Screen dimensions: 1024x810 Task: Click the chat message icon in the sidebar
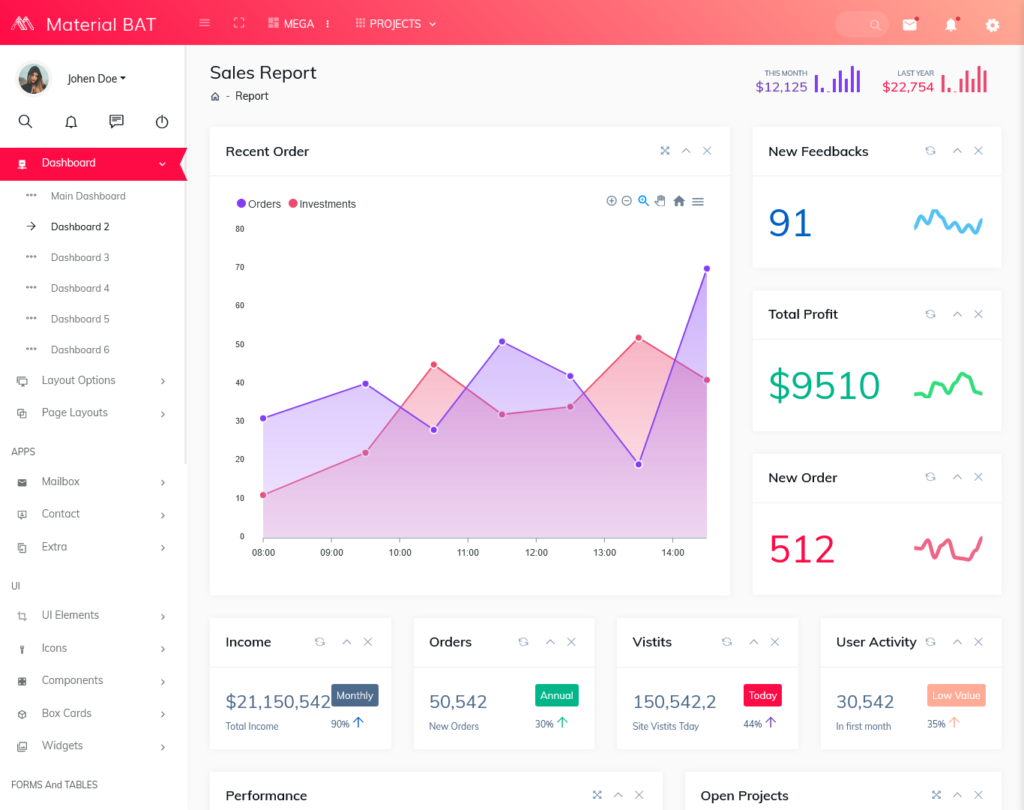coord(116,122)
